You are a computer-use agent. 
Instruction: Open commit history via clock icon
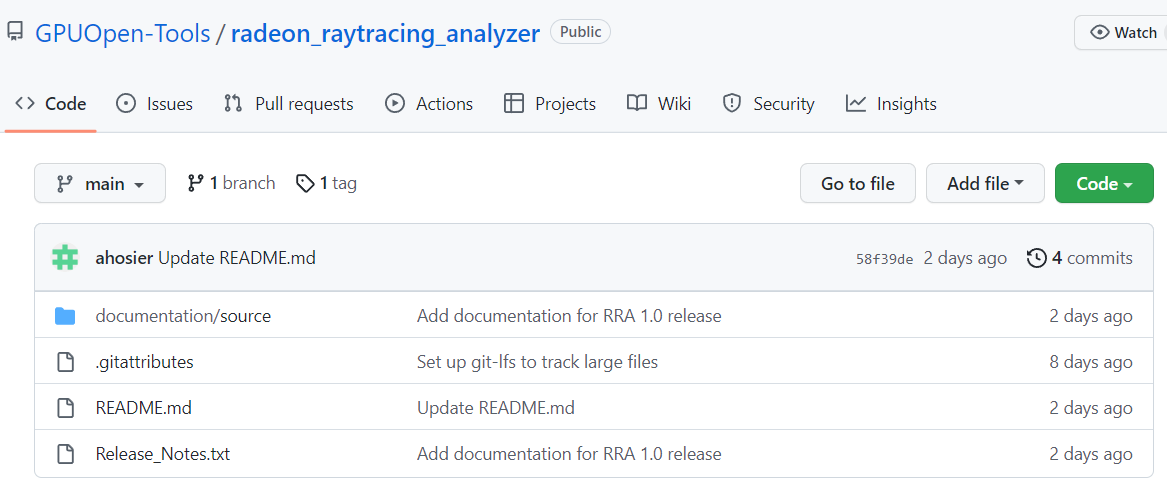click(1036, 258)
